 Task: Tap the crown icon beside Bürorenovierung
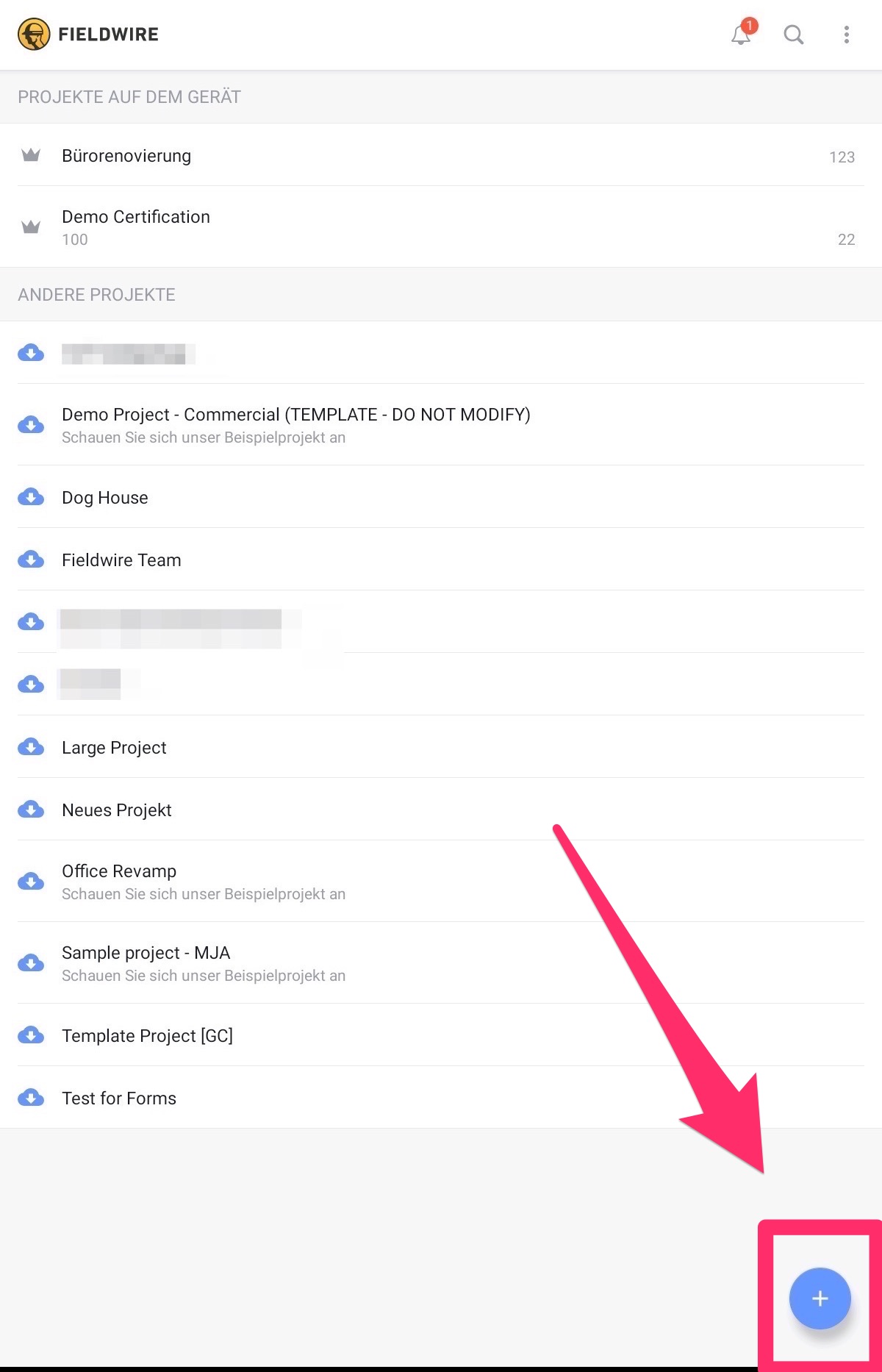[31, 155]
